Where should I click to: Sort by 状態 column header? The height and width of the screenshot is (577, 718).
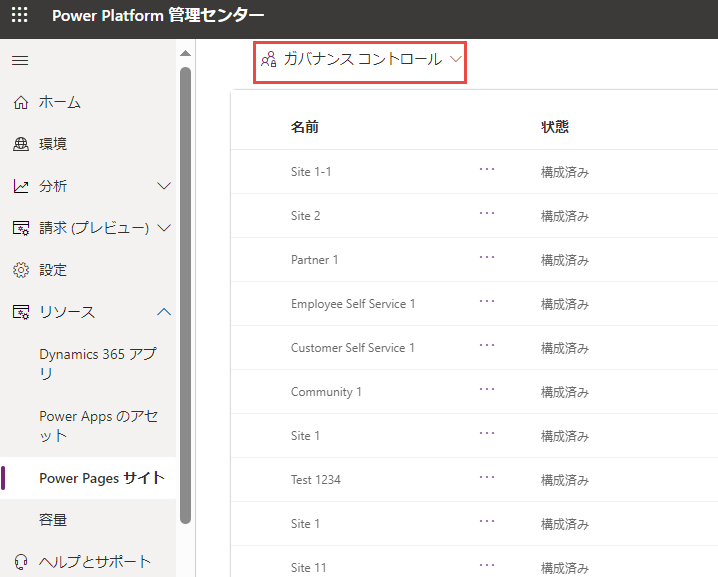555,127
